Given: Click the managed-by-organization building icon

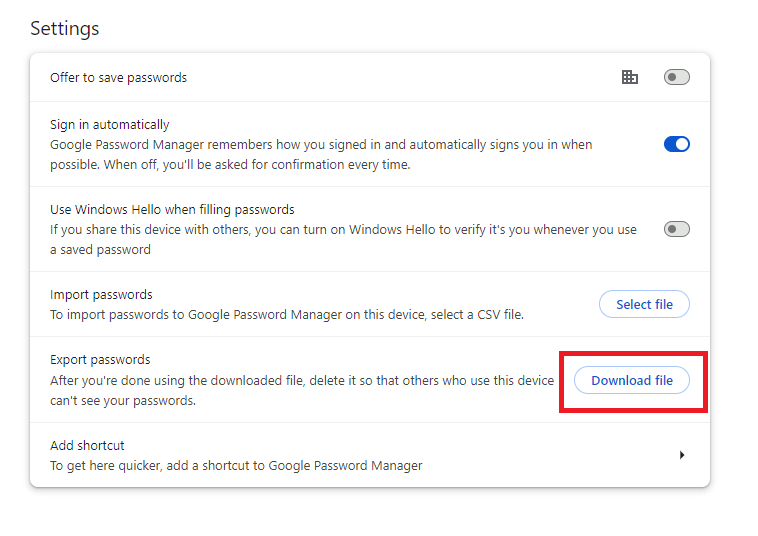Looking at the screenshot, I should pyautogui.click(x=630, y=77).
